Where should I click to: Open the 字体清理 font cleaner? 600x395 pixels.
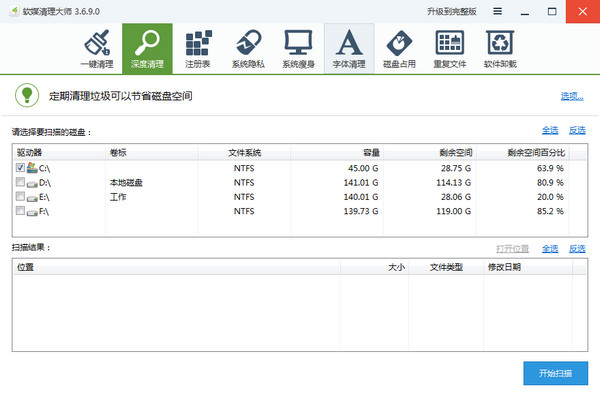click(x=349, y=49)
